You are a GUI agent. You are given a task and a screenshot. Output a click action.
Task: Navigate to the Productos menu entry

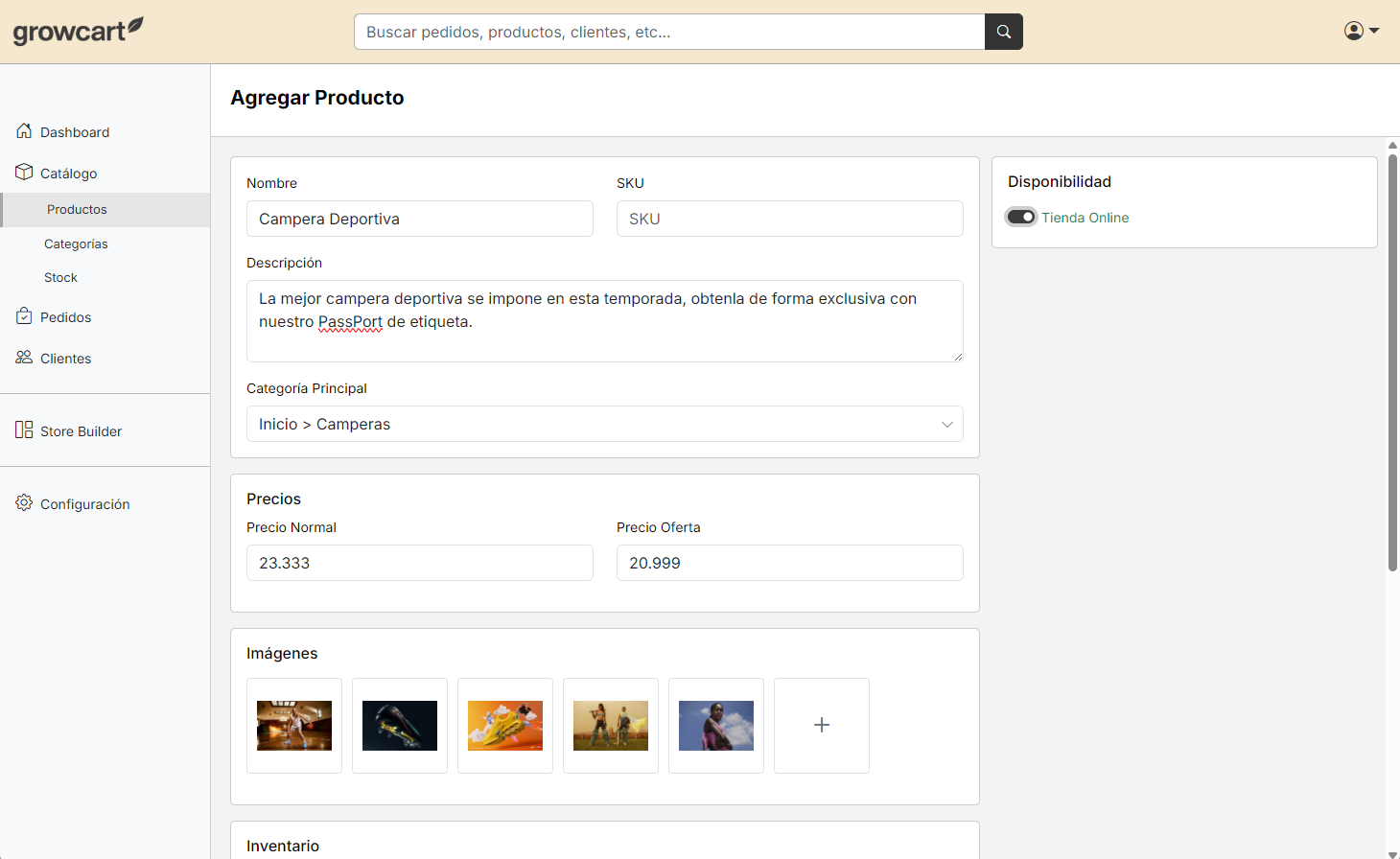[76, 209]
